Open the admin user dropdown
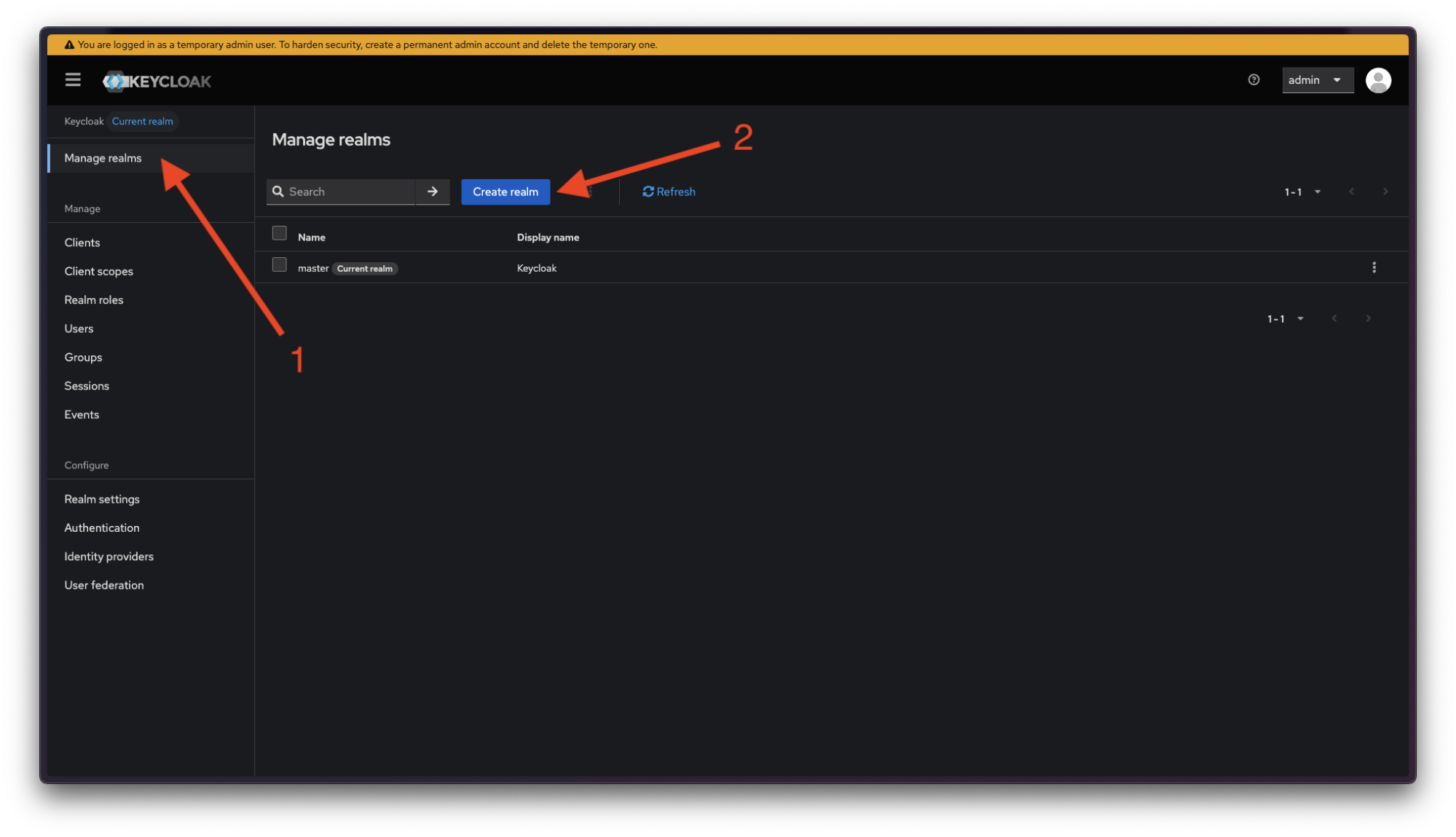 [1318, 80]
